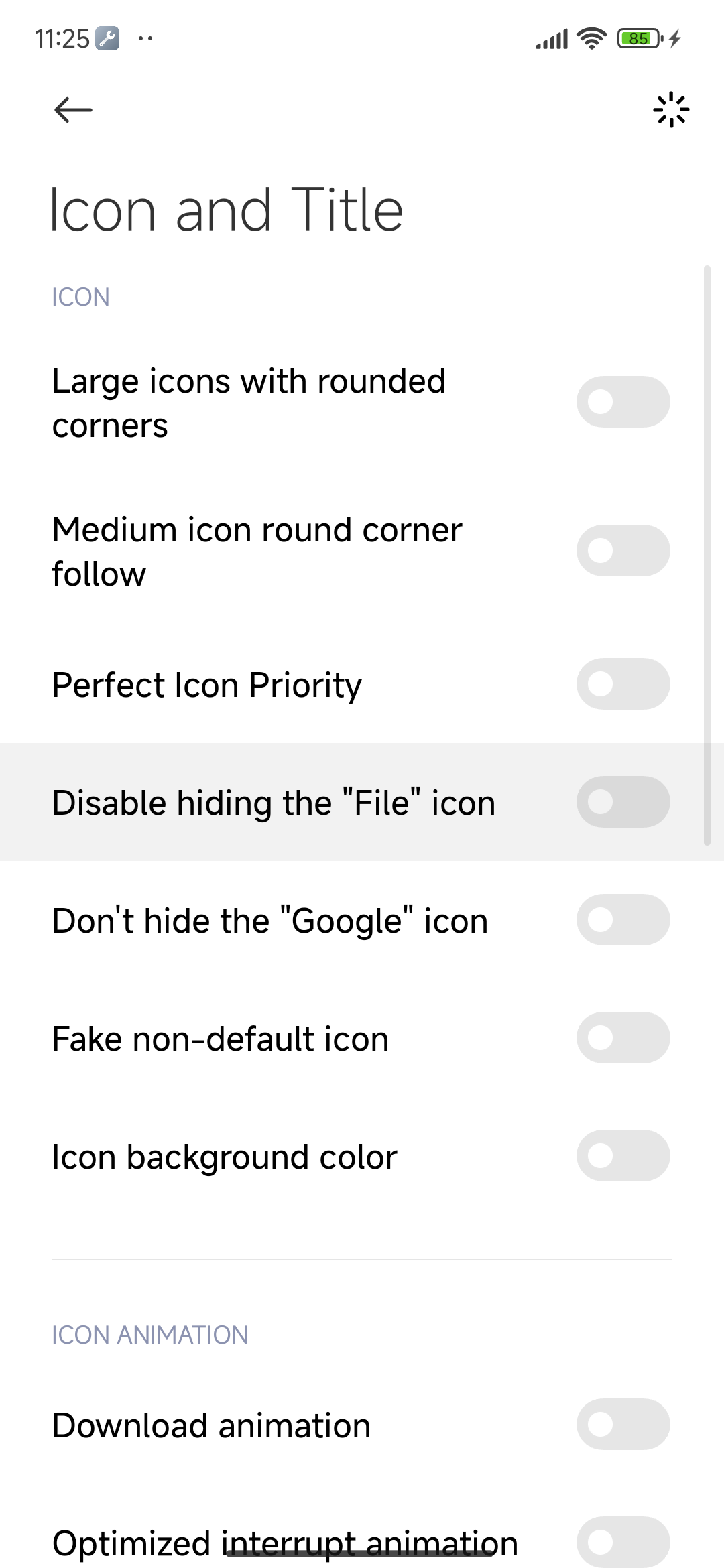This screenshot has width=724, height=1568.
Task: Tap the Icon background color label
Action: [225, 1157]
